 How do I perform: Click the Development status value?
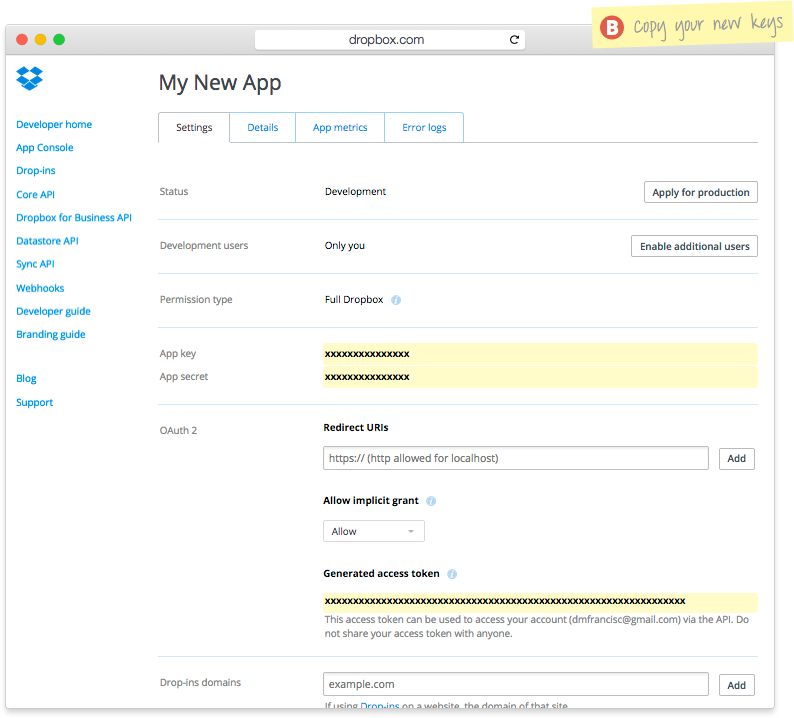(355, 191)
